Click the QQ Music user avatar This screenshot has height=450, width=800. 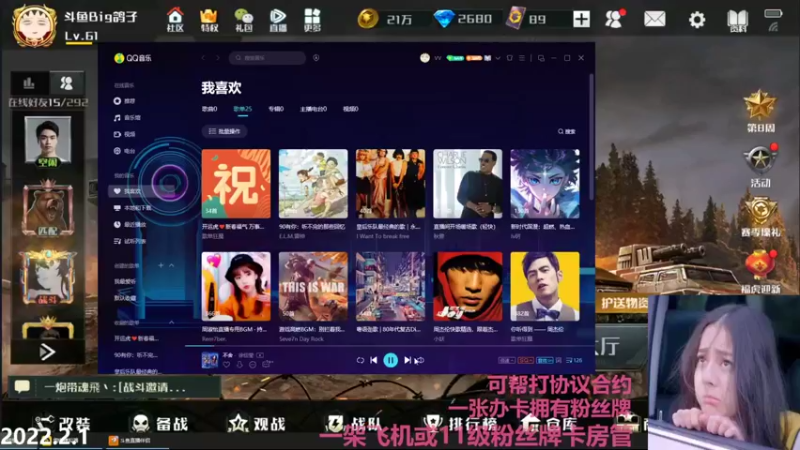(424, 58)
